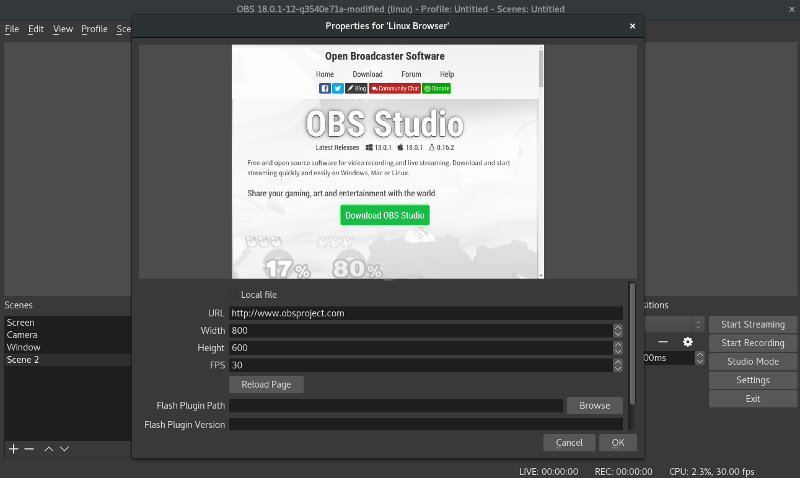Viewport: 800px width, 478px height.
Task: Click the Height value field
Action: (421, 348)
